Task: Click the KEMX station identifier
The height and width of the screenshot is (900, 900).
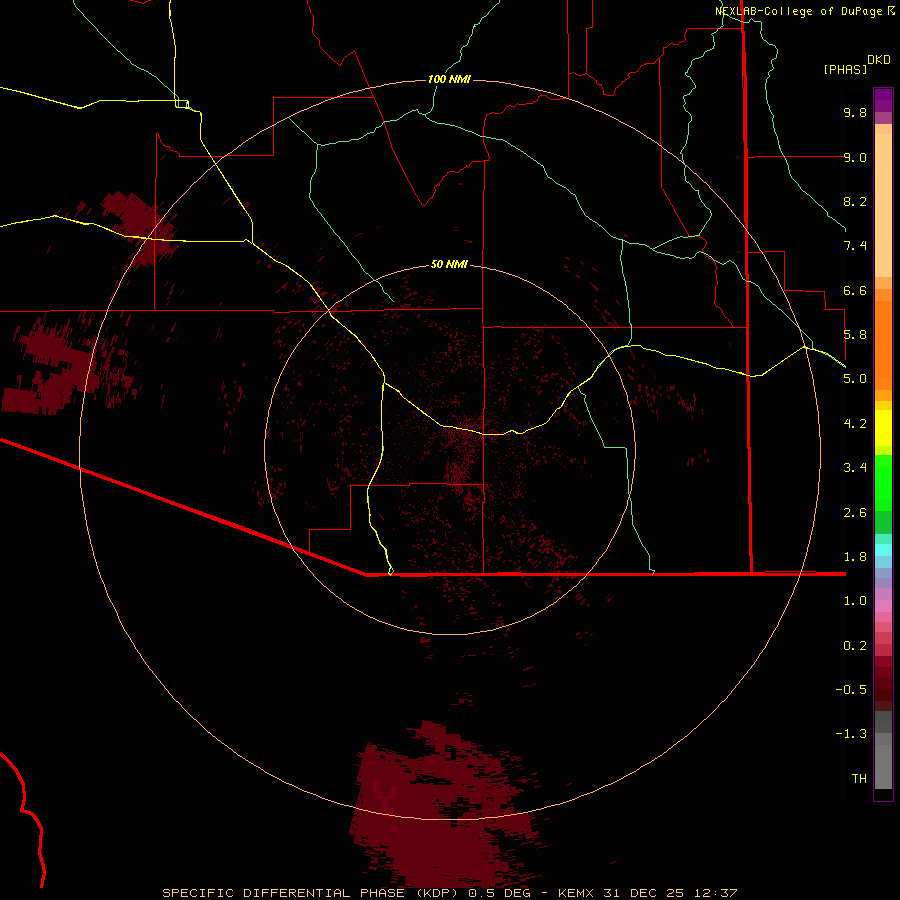Action: 576,893
